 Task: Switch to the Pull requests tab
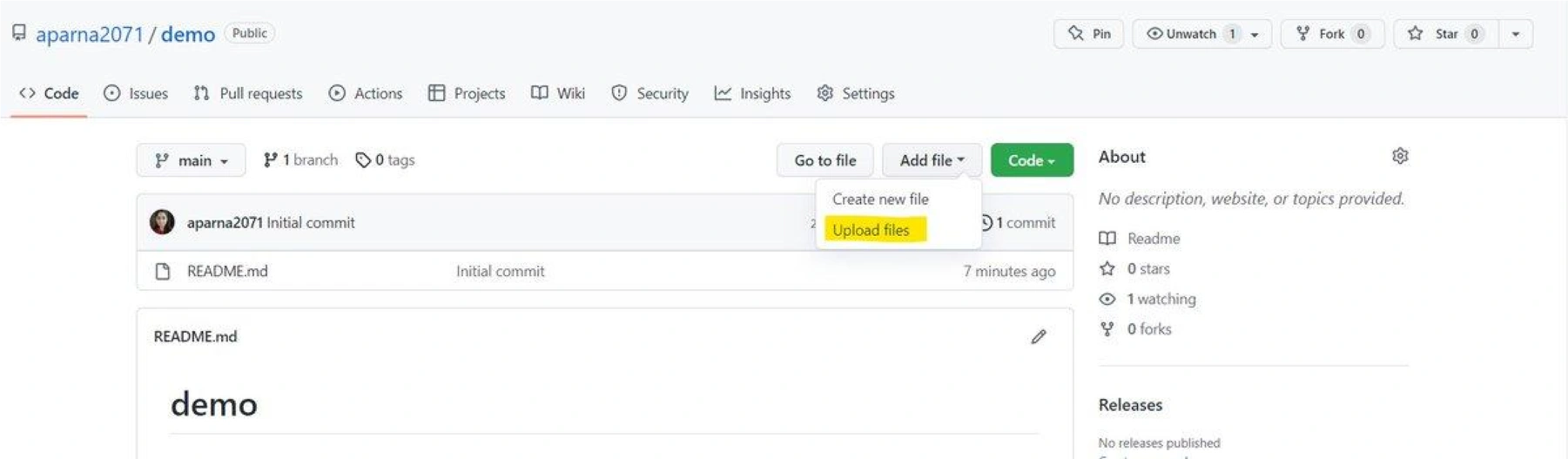point(248,93)
